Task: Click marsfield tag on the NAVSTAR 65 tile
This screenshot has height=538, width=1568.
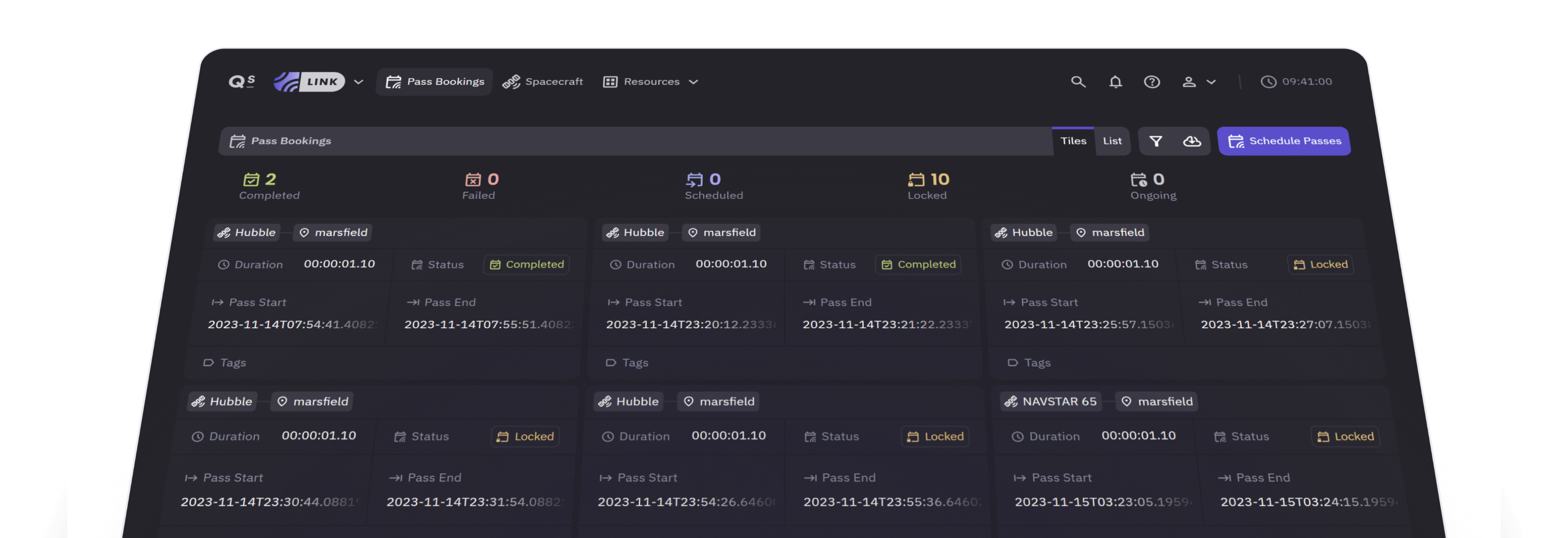Action: pyautogui.click(x=1157, y=402)
